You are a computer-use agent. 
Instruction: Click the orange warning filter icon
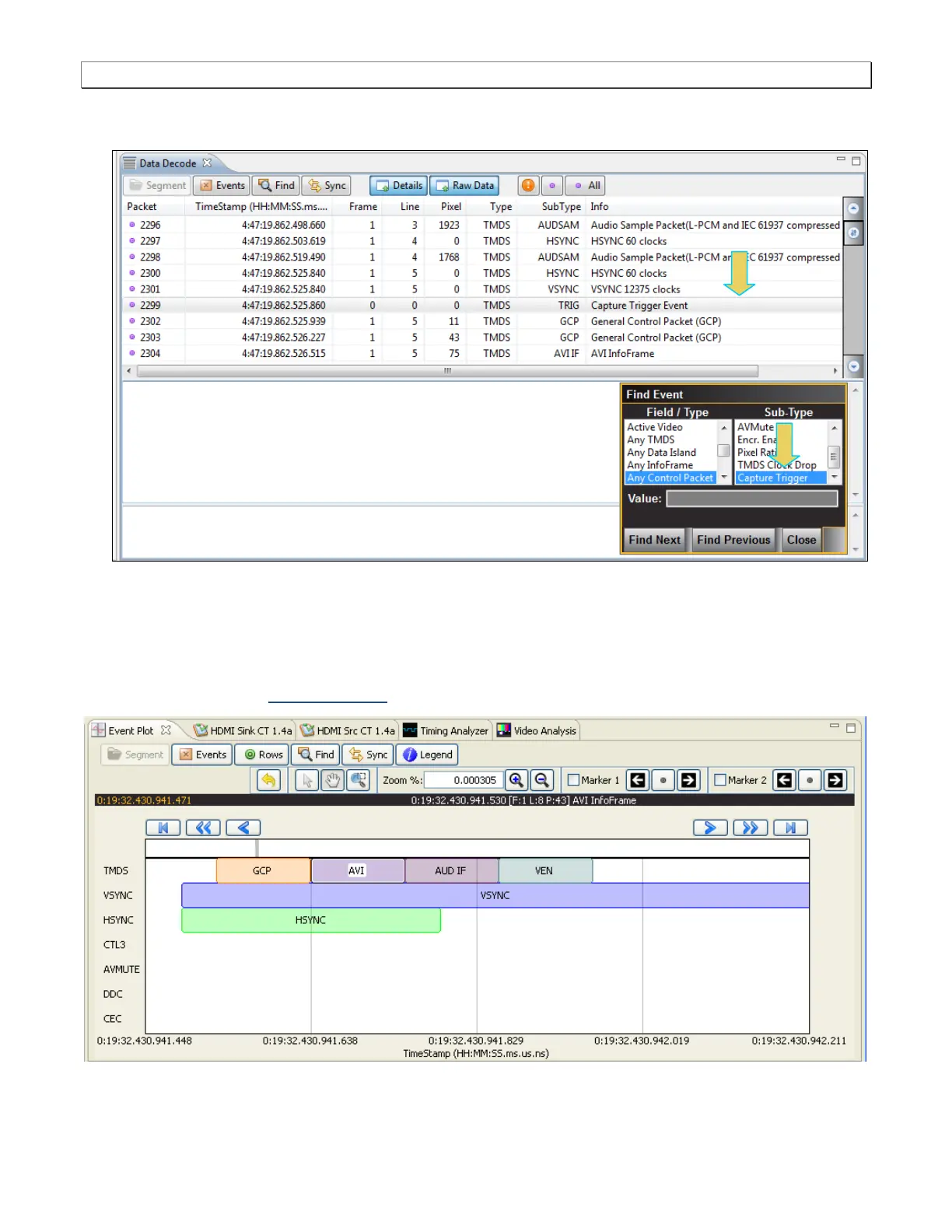click(529, 186)
